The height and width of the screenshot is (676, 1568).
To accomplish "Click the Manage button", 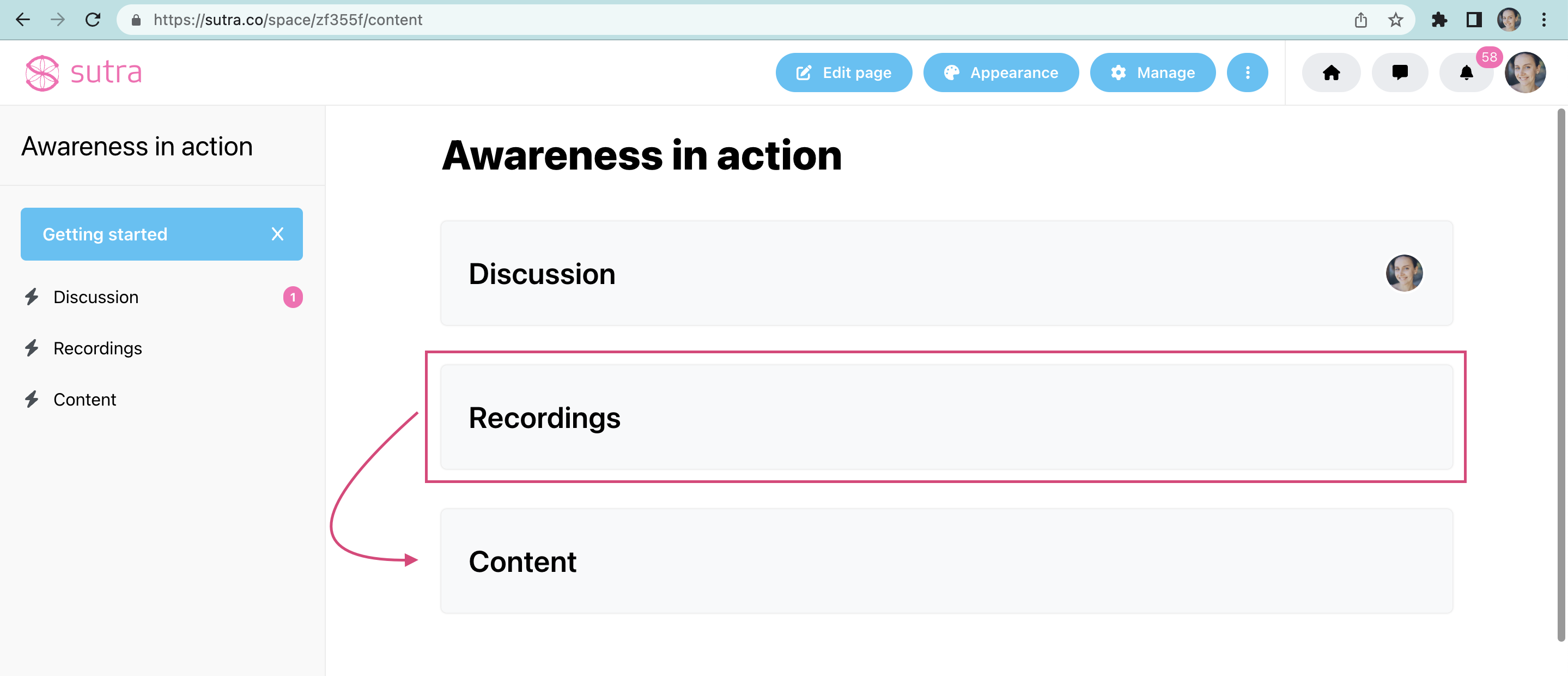I will tap(1152, 73).
